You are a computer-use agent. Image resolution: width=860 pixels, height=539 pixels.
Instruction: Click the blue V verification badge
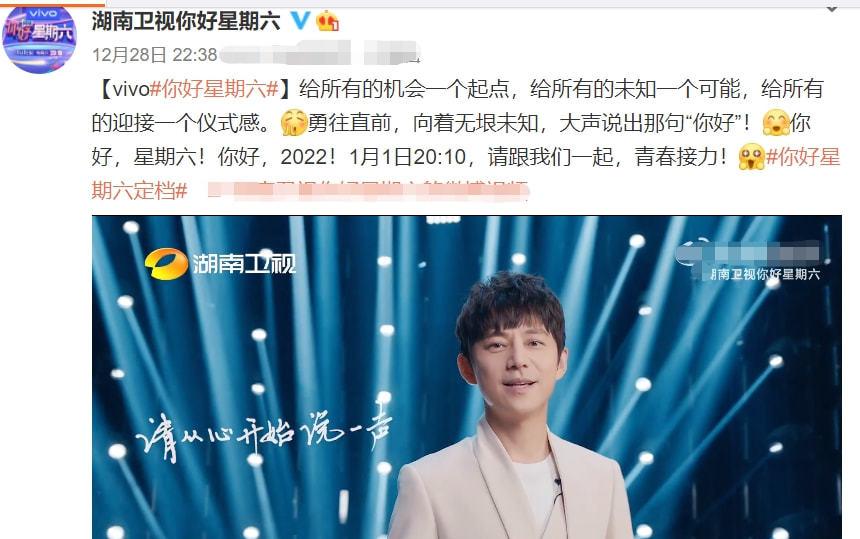pos(300,21)
